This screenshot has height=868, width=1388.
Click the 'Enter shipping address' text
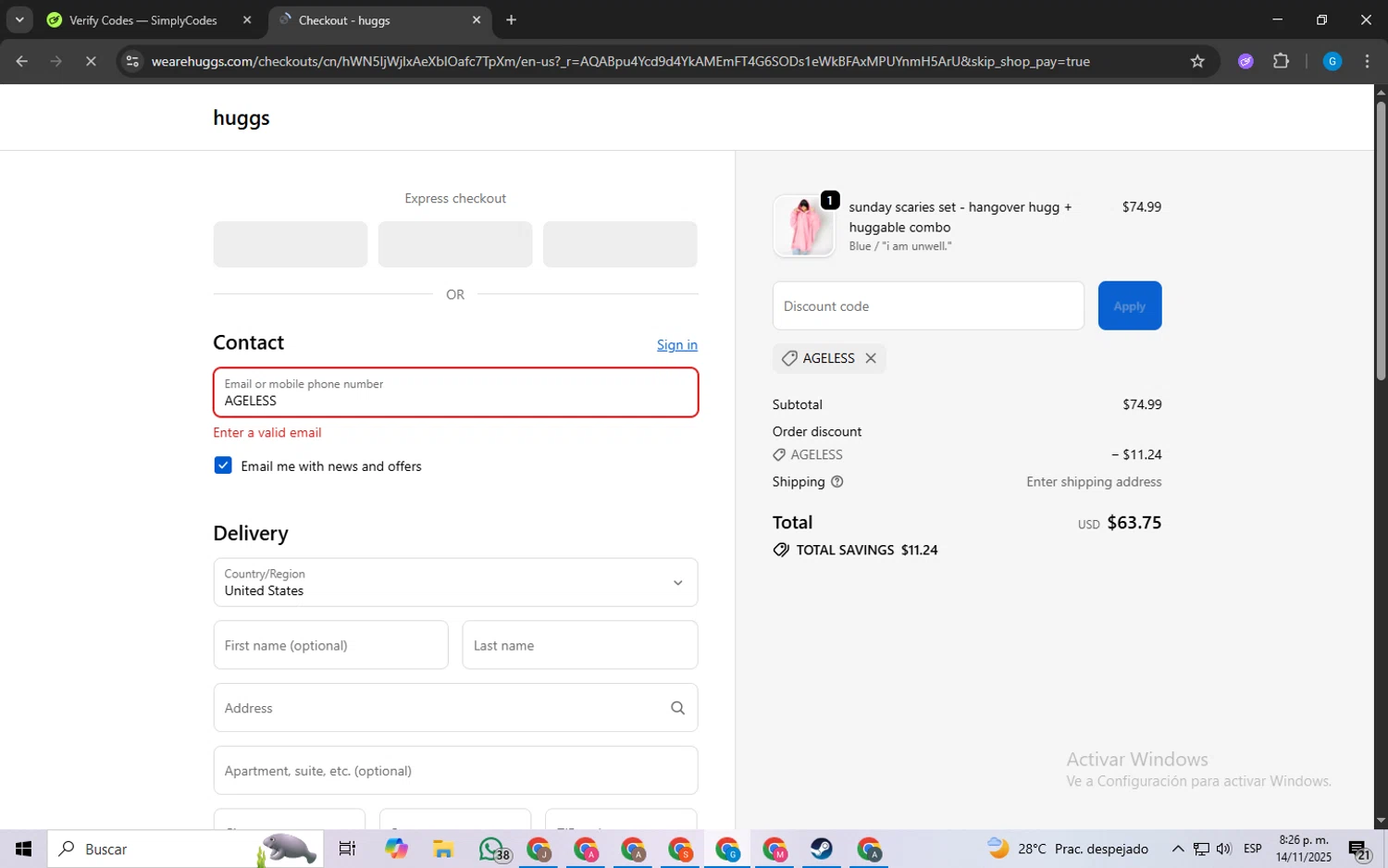1094,482
